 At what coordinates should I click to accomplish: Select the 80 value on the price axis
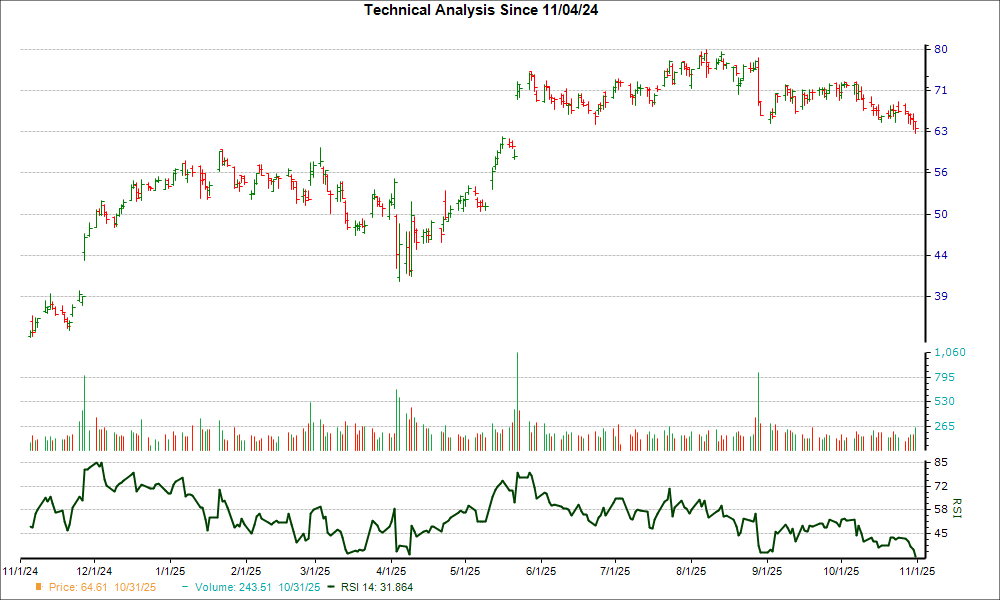pyautogui.click(x=942, y=47)
